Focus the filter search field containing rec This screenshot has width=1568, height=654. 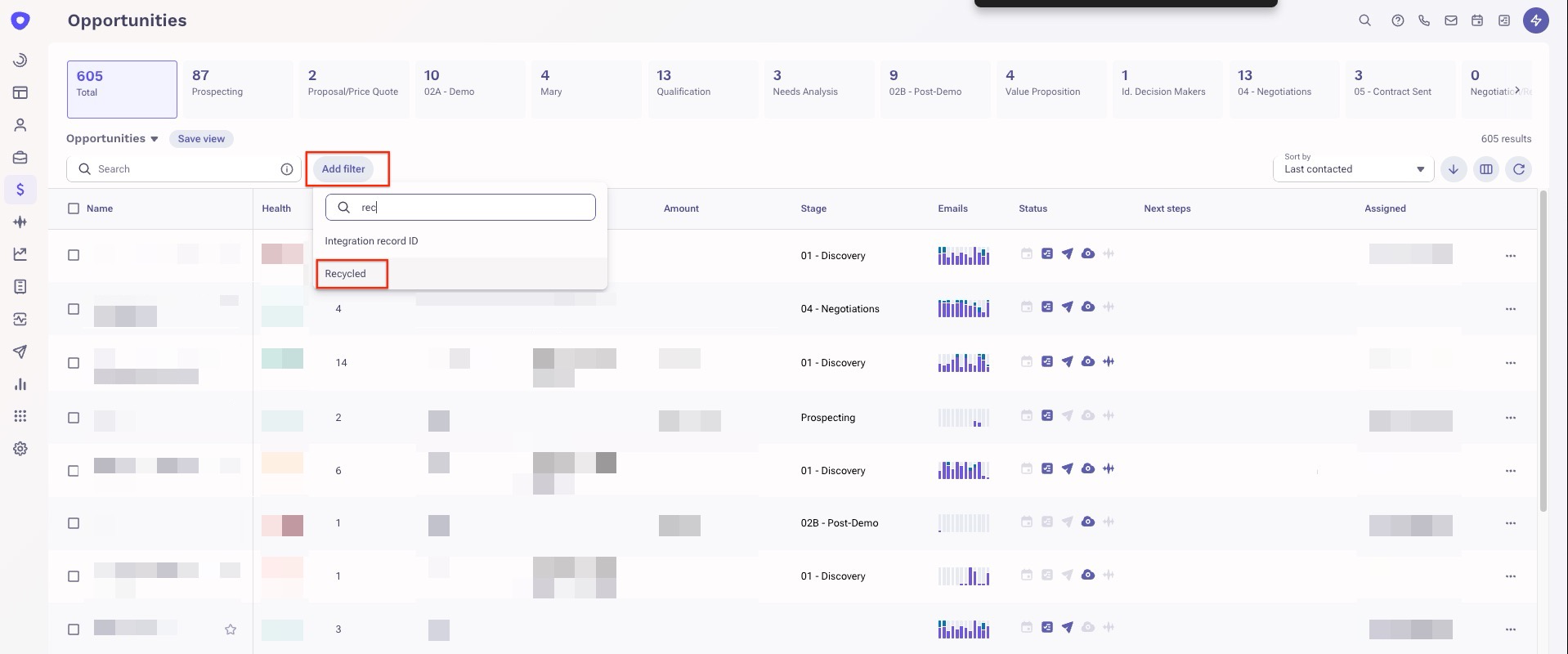tap(460, 208)
